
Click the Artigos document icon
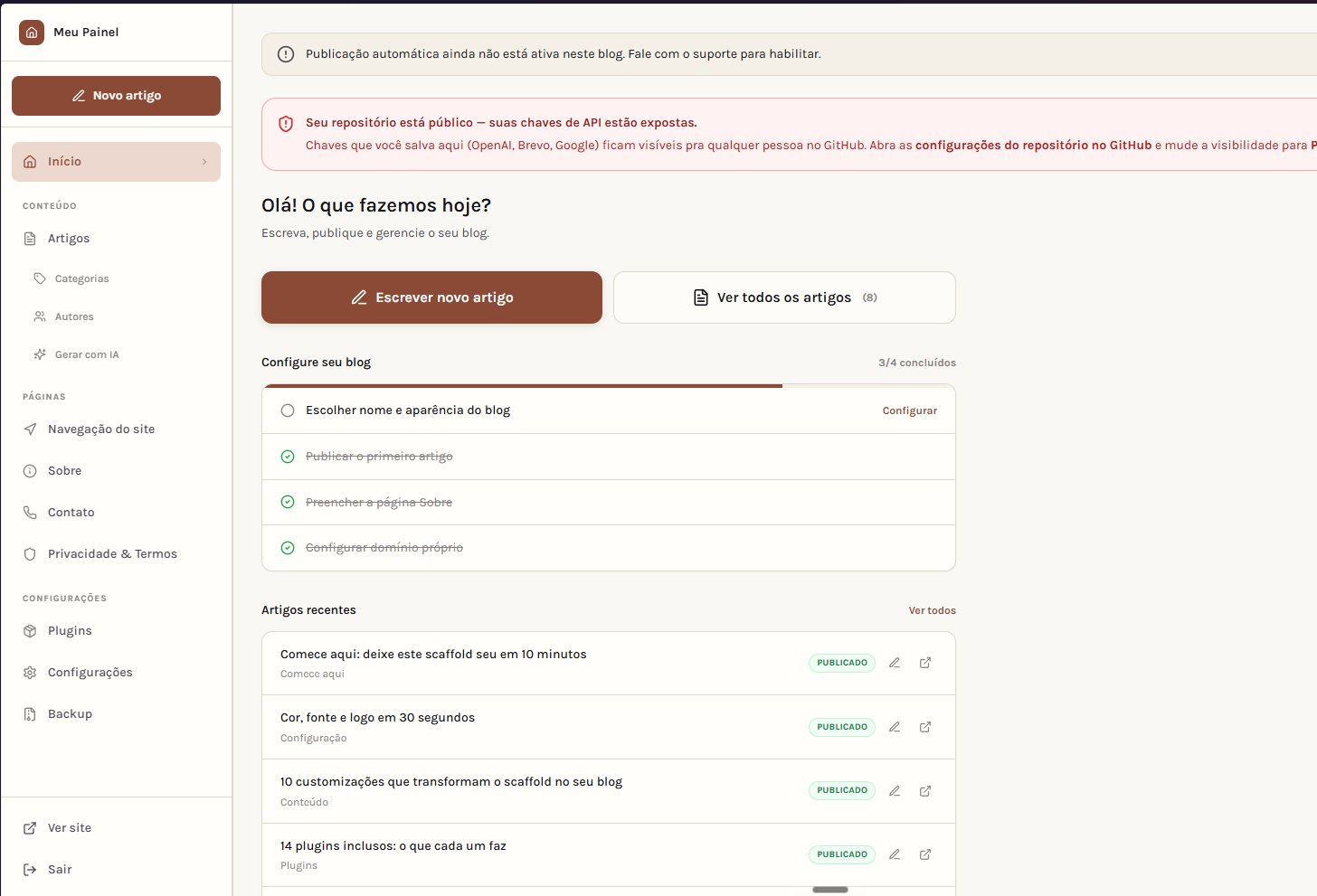(30, 239)
